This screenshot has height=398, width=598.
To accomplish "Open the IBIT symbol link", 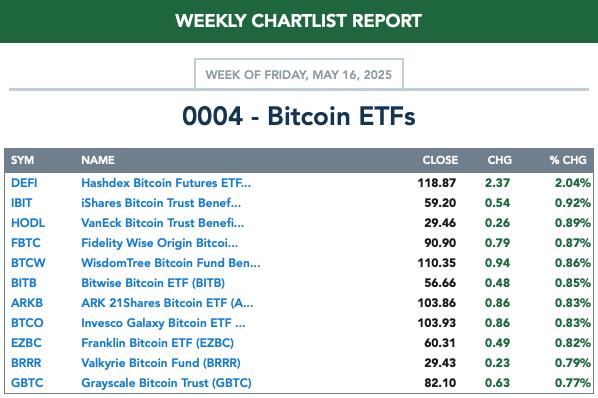I will click(21, 203).
